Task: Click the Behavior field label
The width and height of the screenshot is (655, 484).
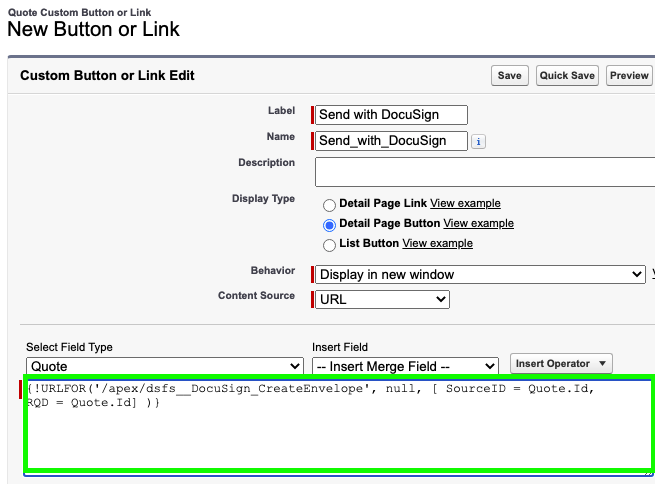Action: coord(273,271)
